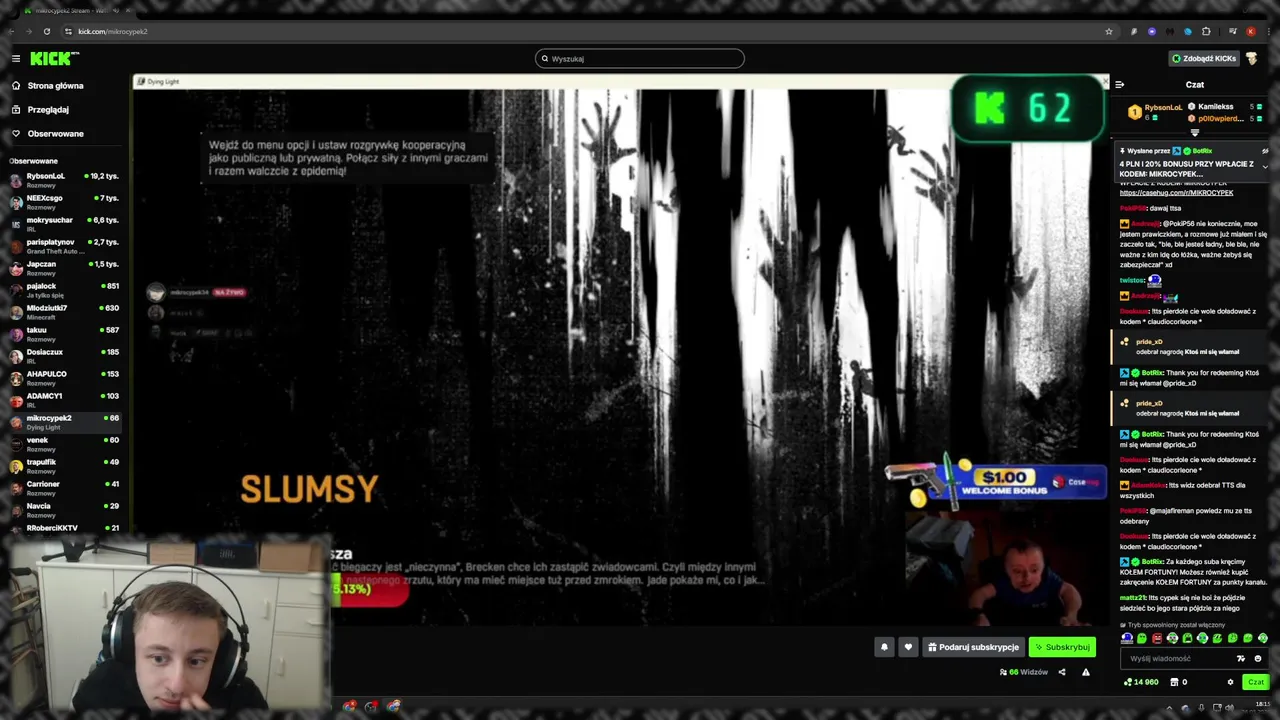Open takuu channel in sidebar
Screen dimensions: 1280x720
pyautogui.click(x=64, y=334)
